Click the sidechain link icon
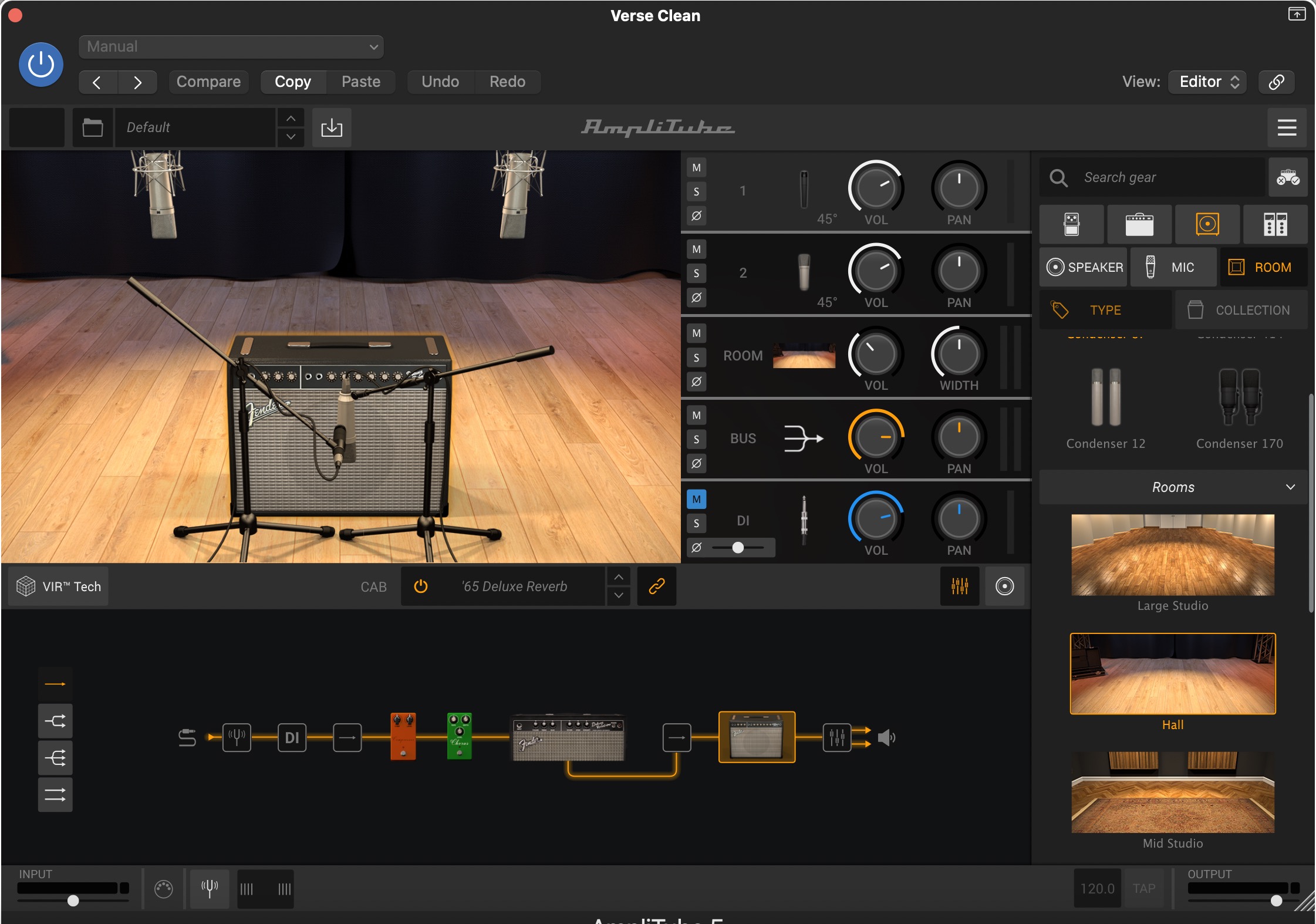This screenshot has width=1316, height=924. point(1277,82)
